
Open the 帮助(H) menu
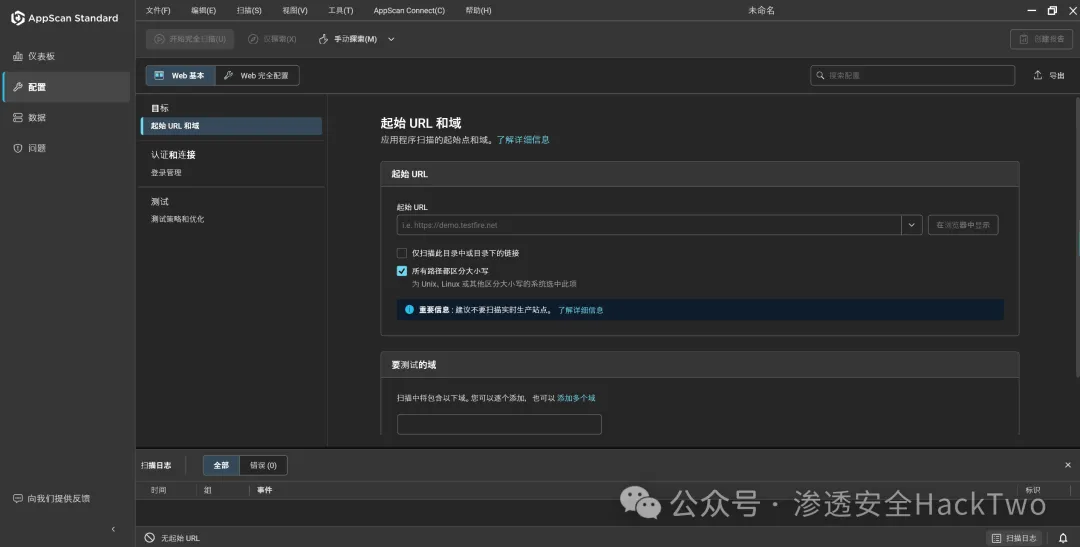pyautogui.click(x=478, y=10)
